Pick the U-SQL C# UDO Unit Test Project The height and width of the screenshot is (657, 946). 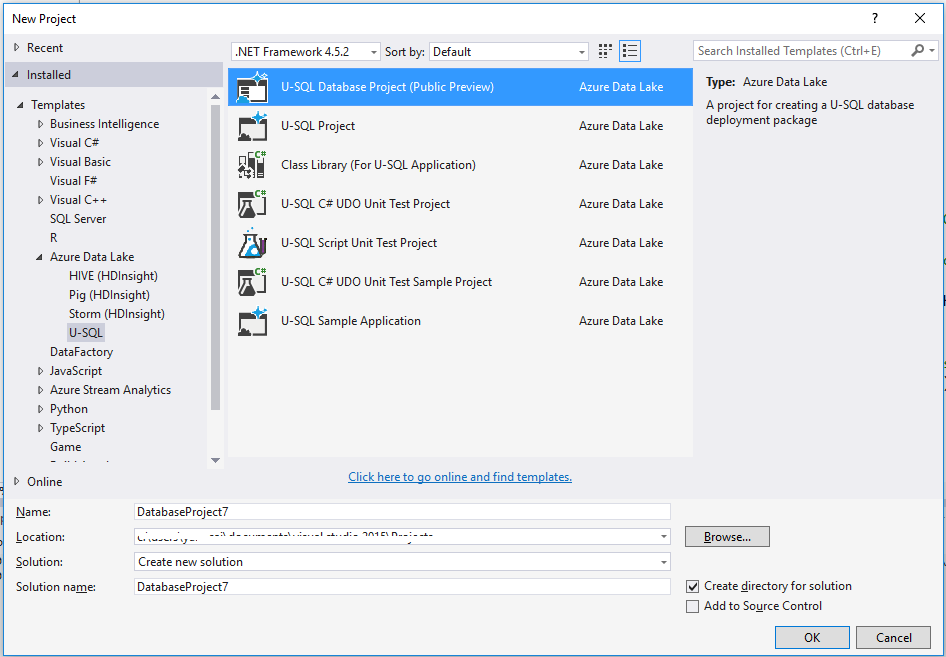[252, 204]
